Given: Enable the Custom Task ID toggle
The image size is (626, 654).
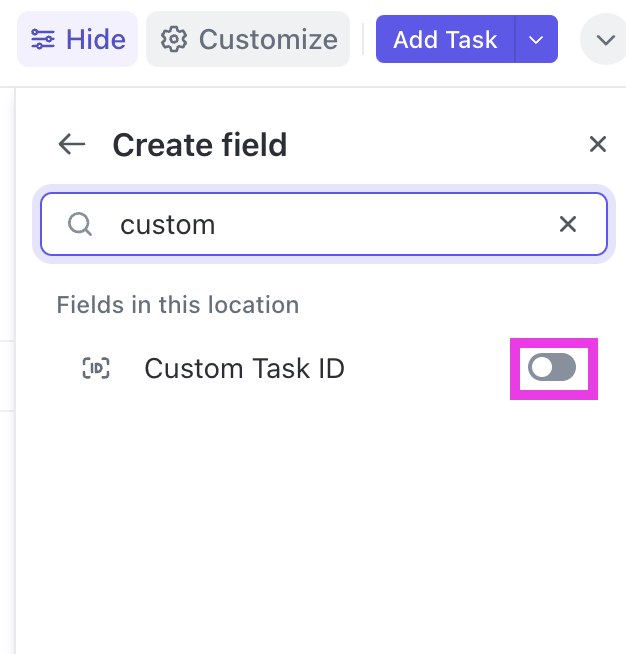Looking at the screenshot, I should click(x=552, y=368).
